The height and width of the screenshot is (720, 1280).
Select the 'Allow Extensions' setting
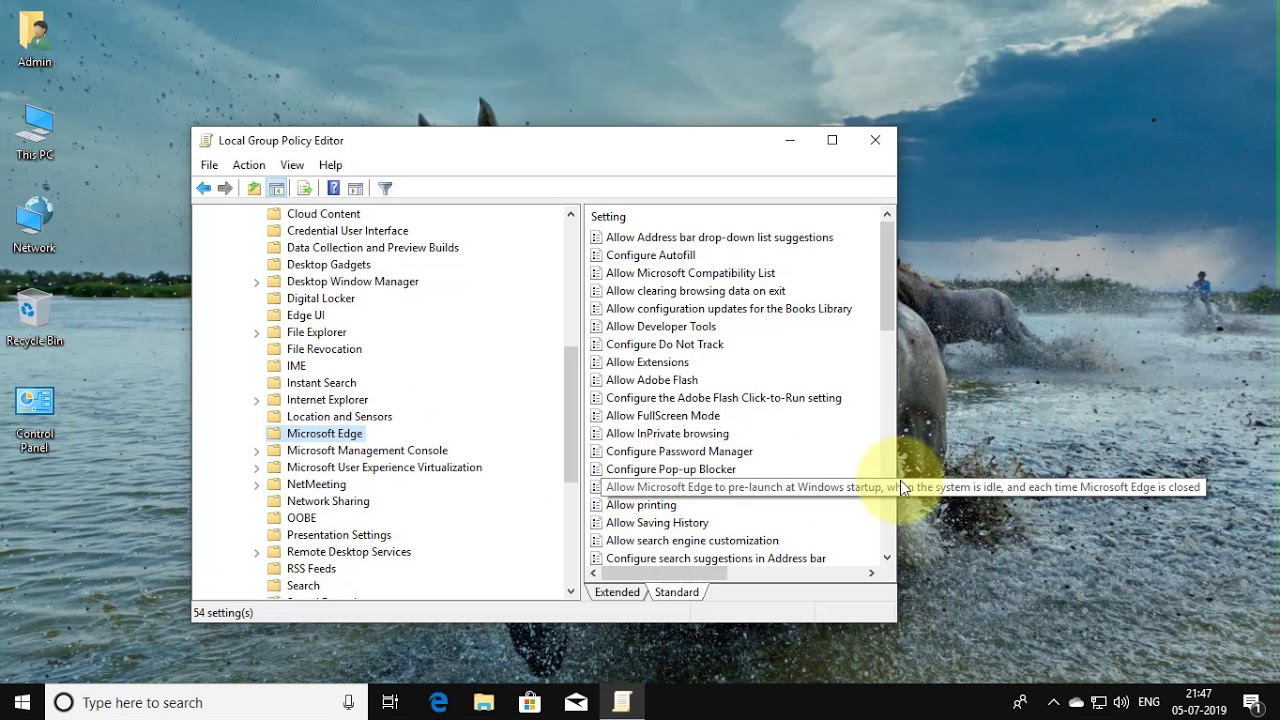[647, 363]
